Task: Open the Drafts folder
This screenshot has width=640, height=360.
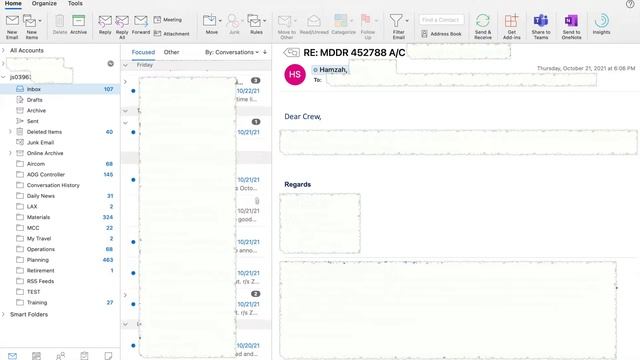Action: pos(60,100)
